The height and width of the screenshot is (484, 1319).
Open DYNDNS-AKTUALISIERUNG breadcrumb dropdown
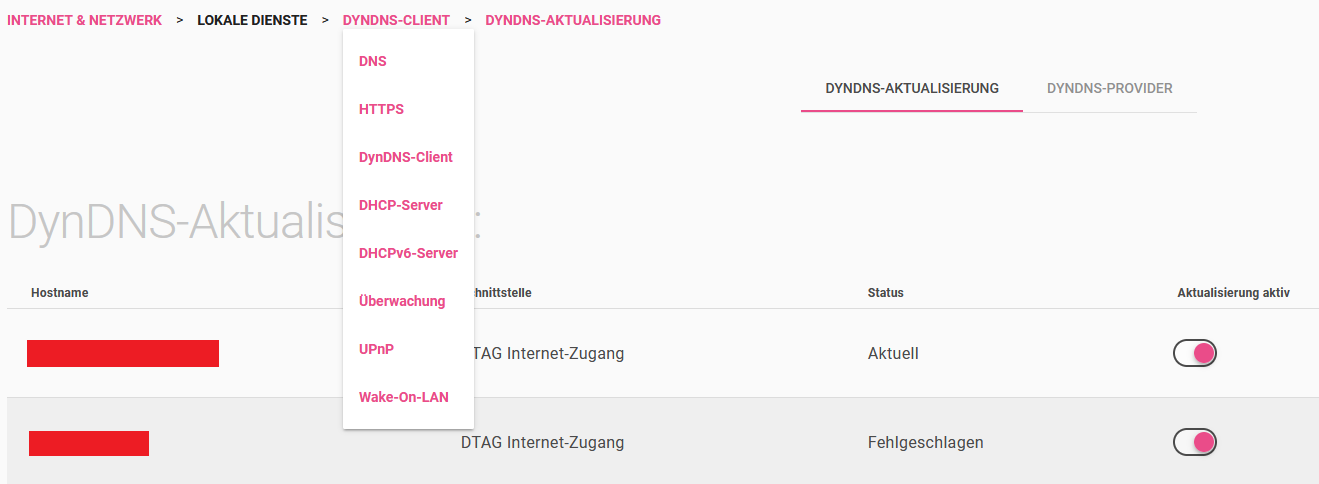pyautogui.click(x=573, y=20)
